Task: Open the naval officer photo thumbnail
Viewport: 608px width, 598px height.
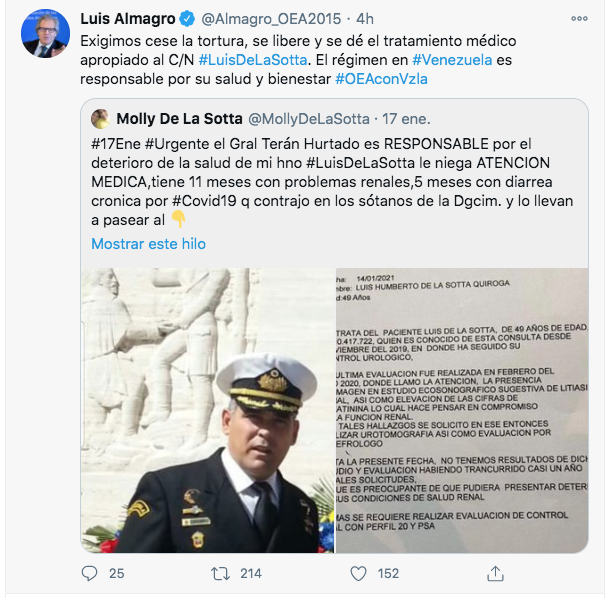Action: 207,410
